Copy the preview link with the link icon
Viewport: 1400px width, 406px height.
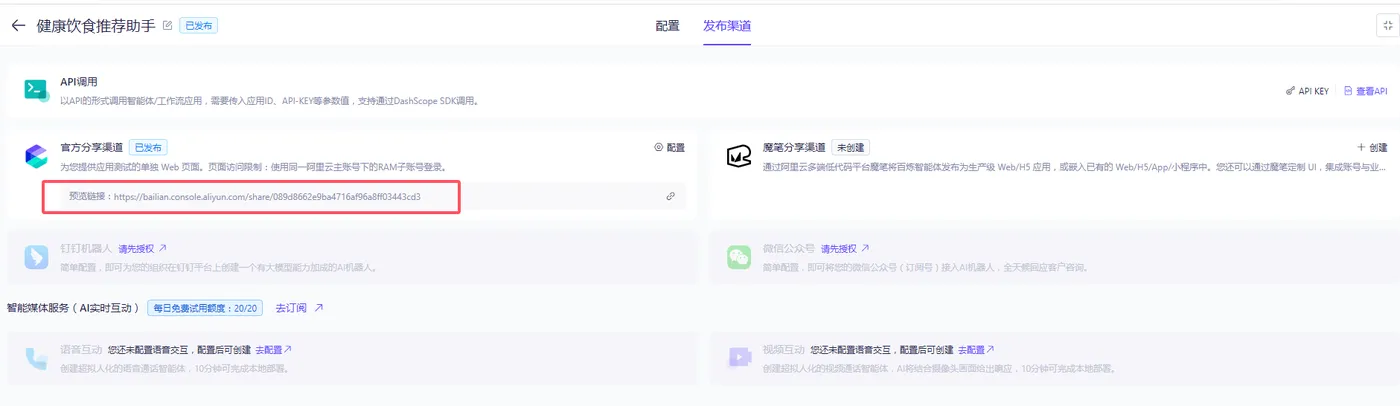coord(670,197)
